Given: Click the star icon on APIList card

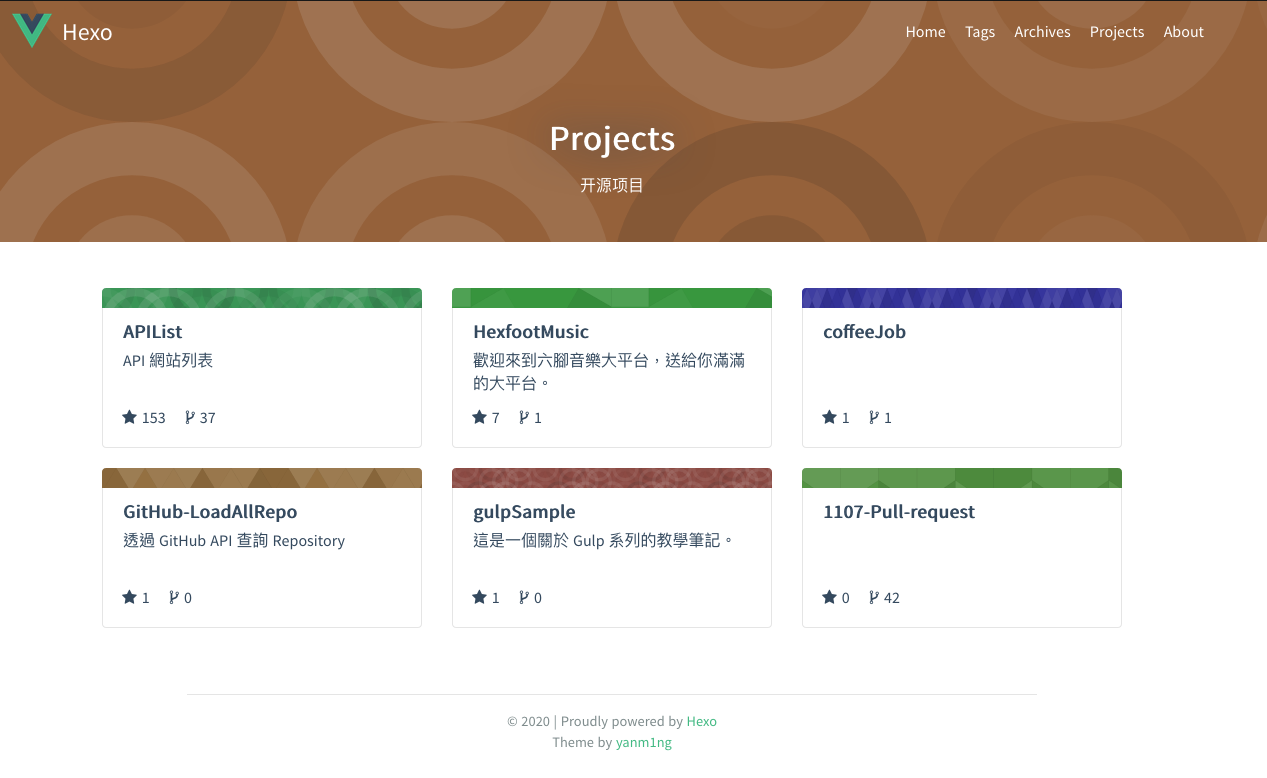Looking at the screenshot, I should [130, 417].
